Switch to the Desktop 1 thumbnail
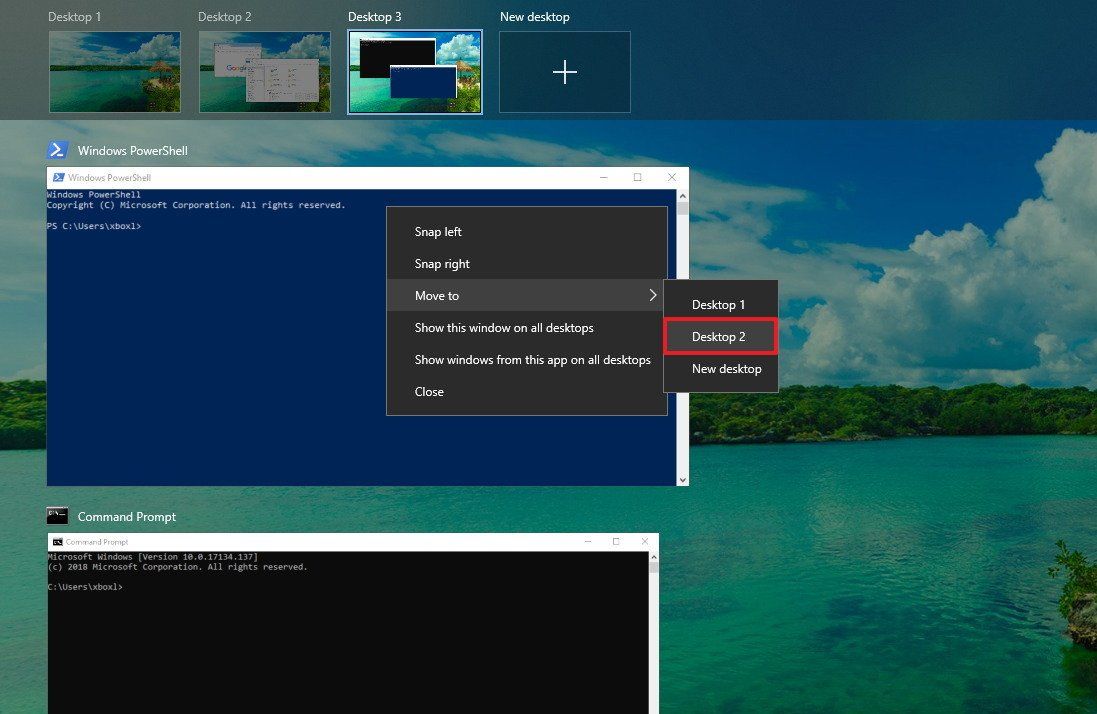This screenshot has height=714, width=1097. pos(115,72)
